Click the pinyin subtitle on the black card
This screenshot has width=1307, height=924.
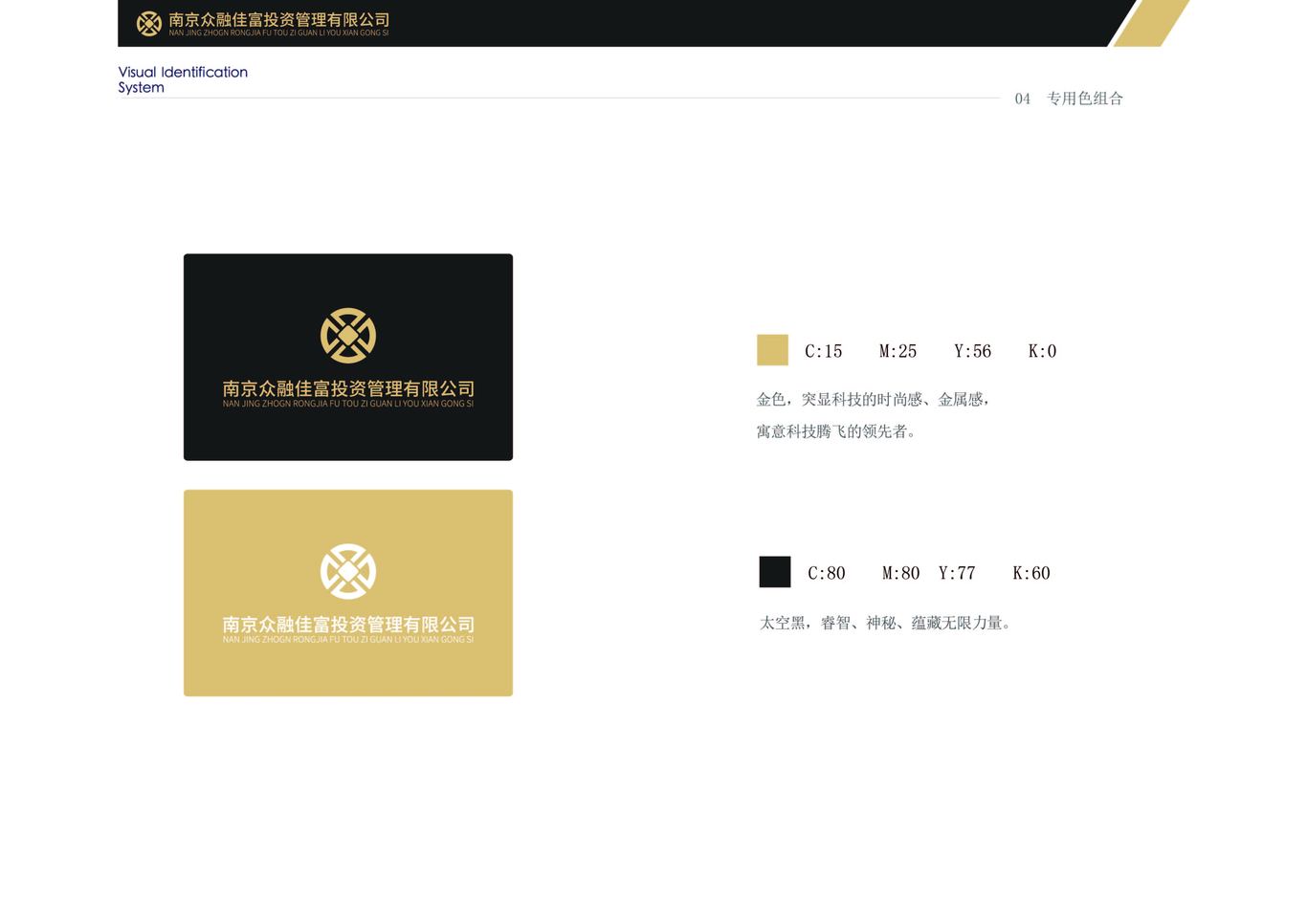tap(348, 404)
